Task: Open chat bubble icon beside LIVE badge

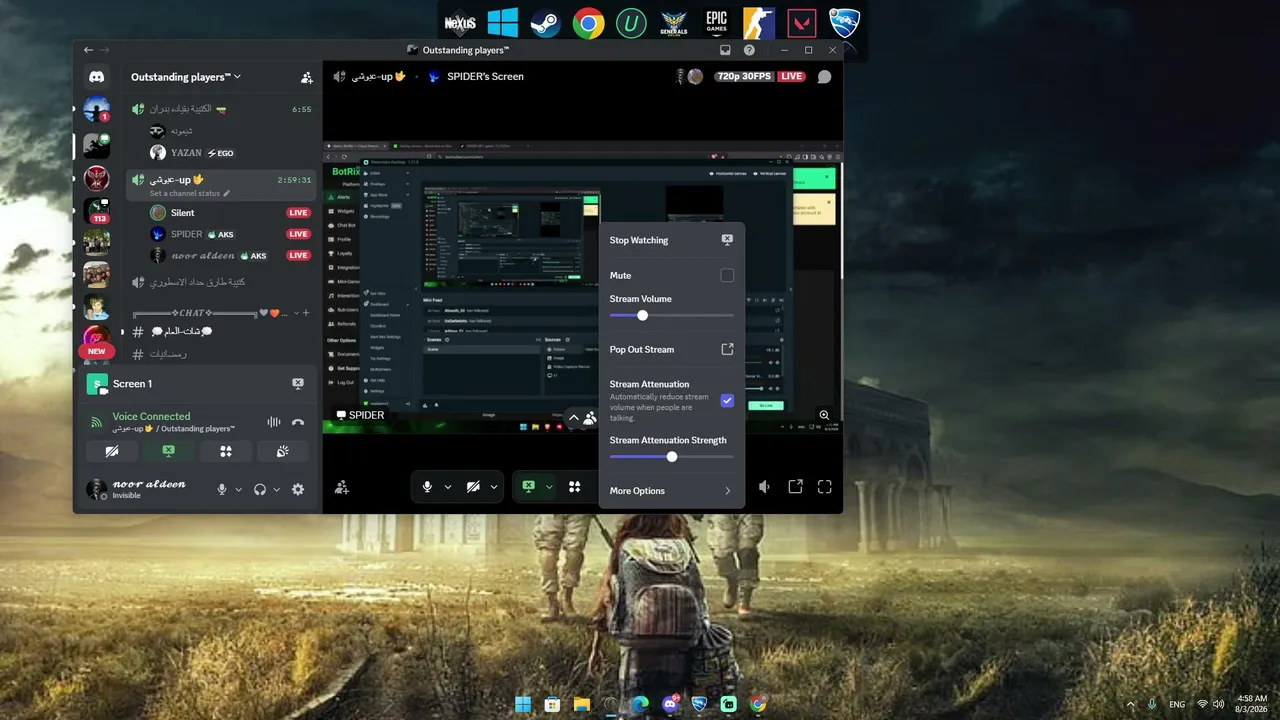Action: click(x=824, y=77)
